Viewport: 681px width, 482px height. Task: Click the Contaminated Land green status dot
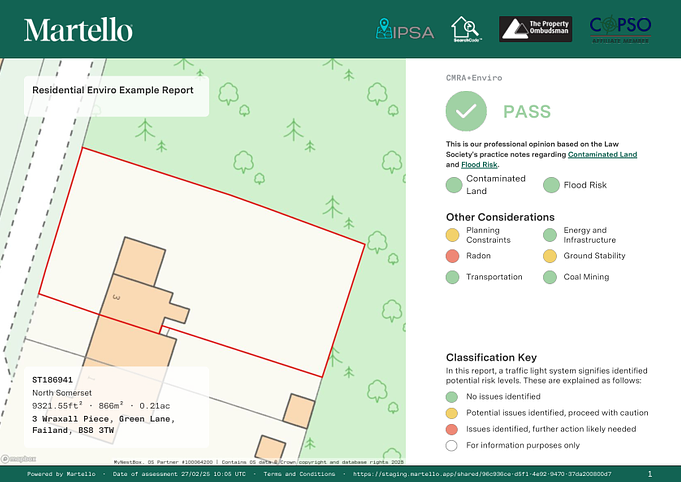pos(454,185)
